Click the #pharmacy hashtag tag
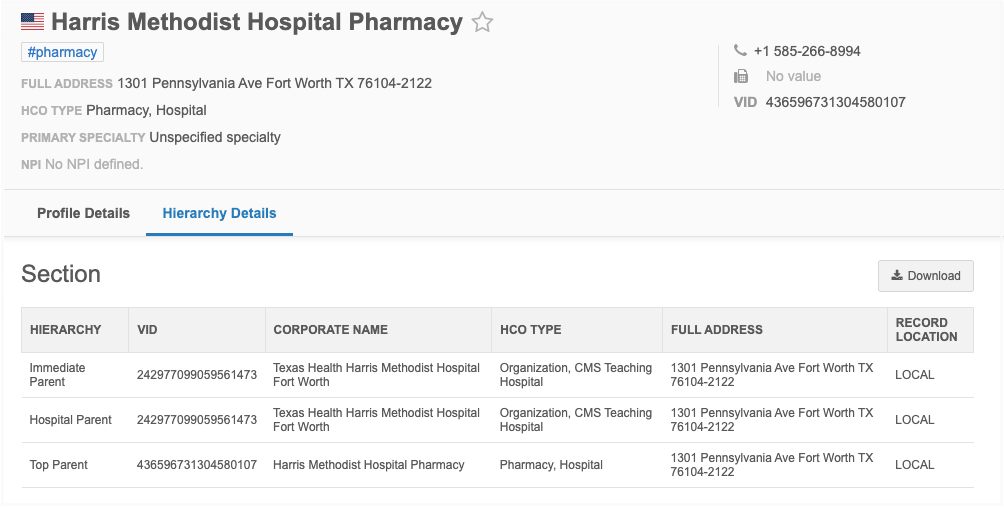1004x507 pixels. point(62,53)
